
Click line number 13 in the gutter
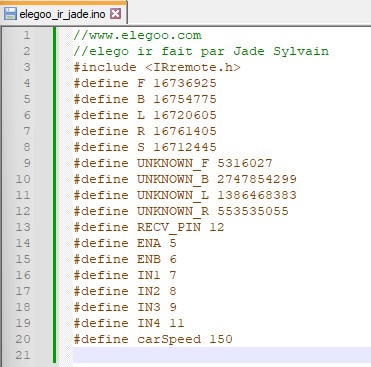pyautogui.click(x=23, y=227)
